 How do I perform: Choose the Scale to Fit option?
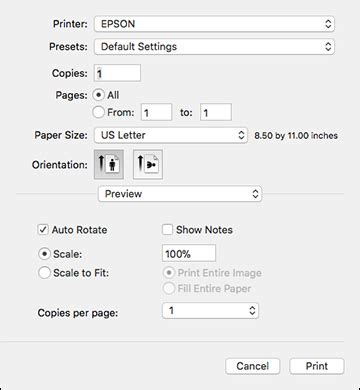44,273
